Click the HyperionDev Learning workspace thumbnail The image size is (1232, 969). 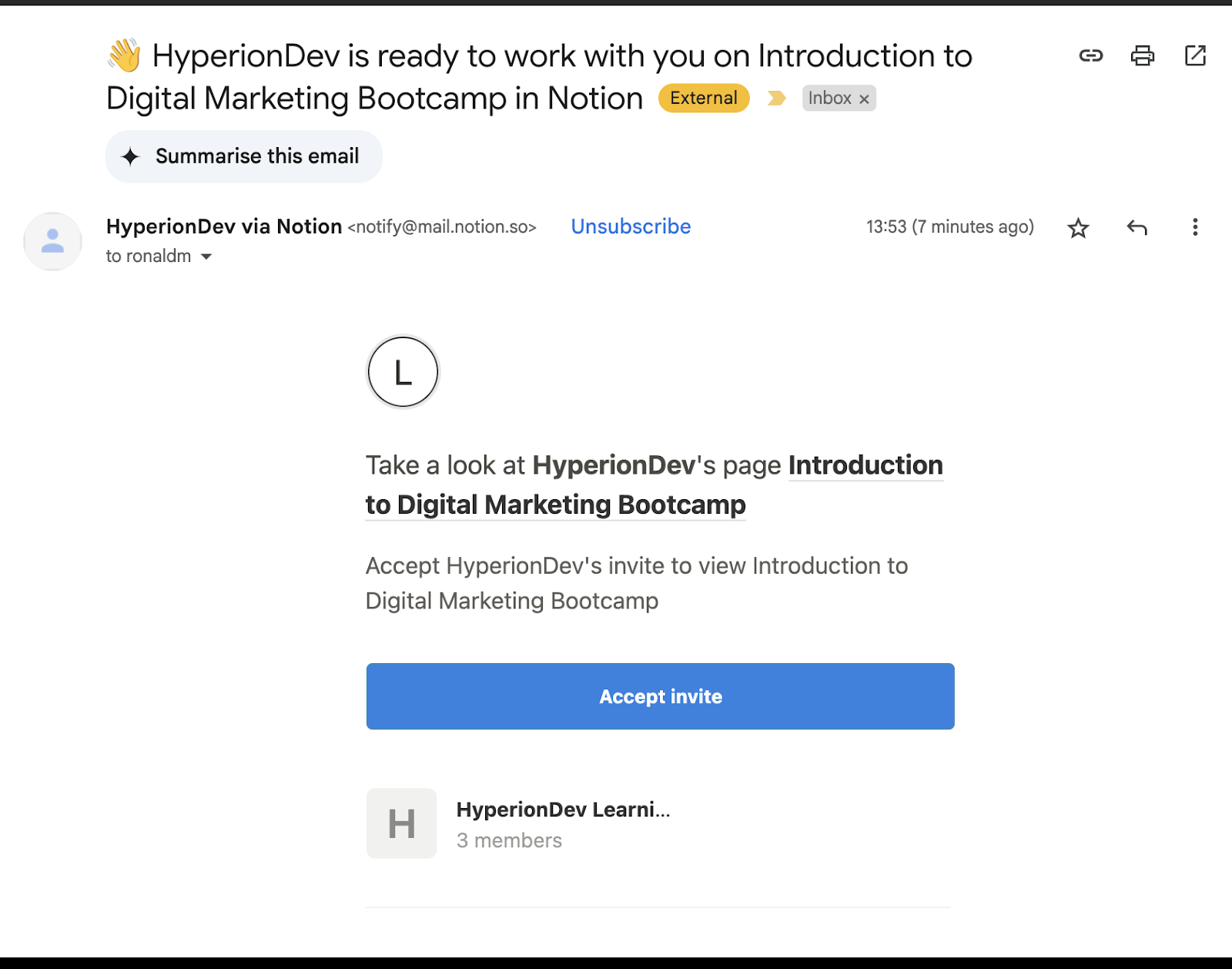tap(401, 823)
